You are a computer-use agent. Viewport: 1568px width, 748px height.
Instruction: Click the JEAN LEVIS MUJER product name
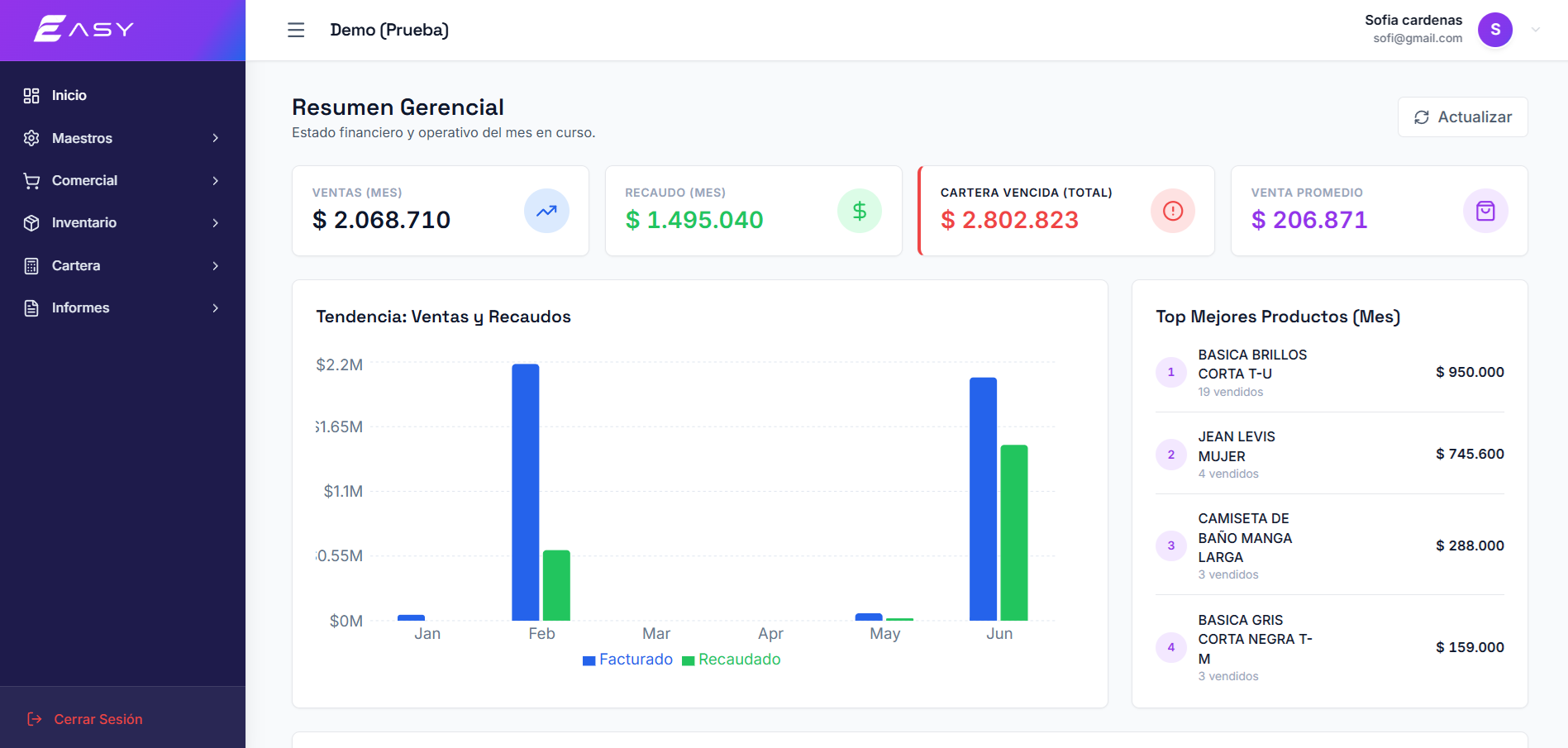click(1237, 446)
